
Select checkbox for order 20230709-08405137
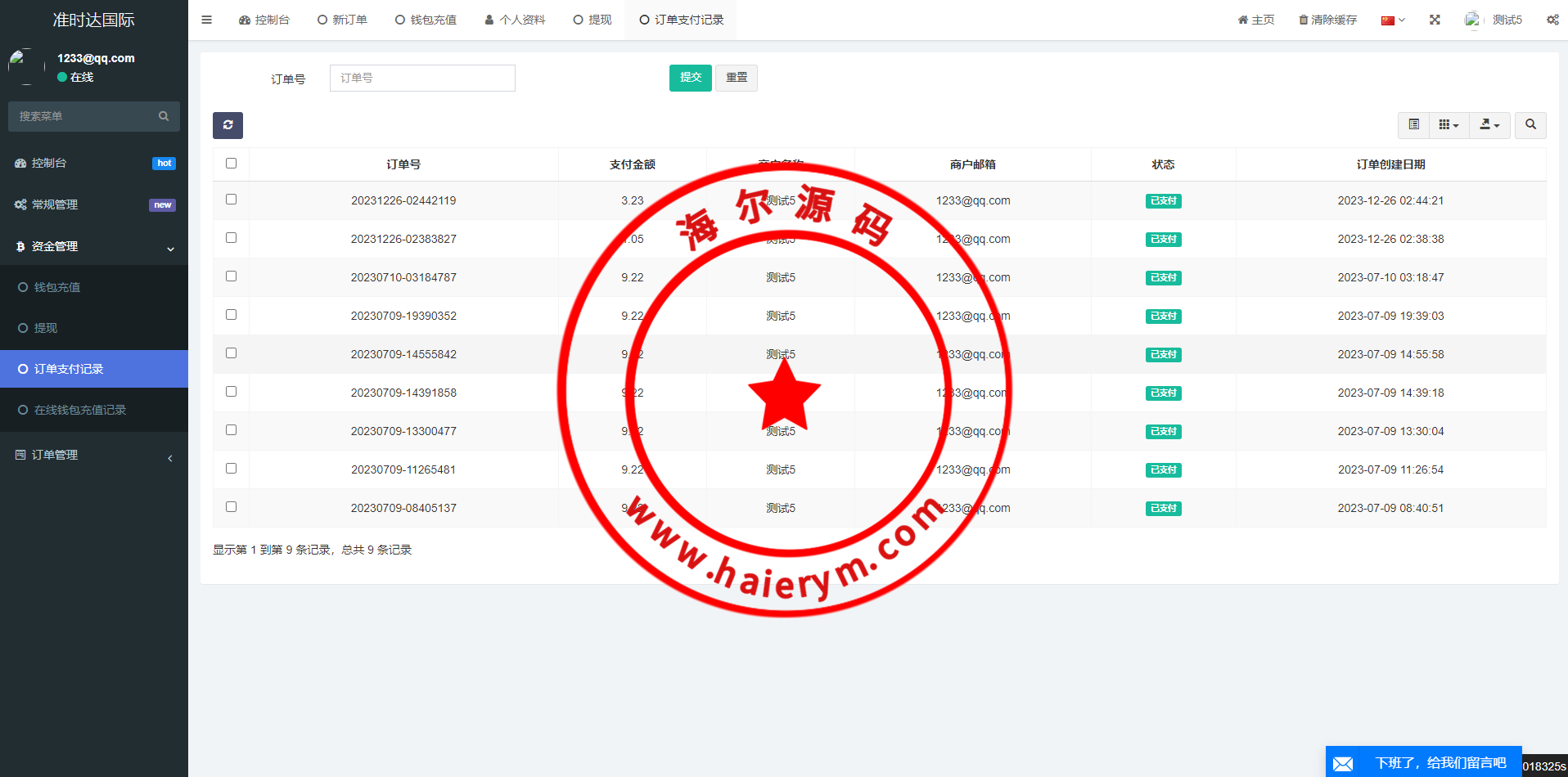point(232,507)
